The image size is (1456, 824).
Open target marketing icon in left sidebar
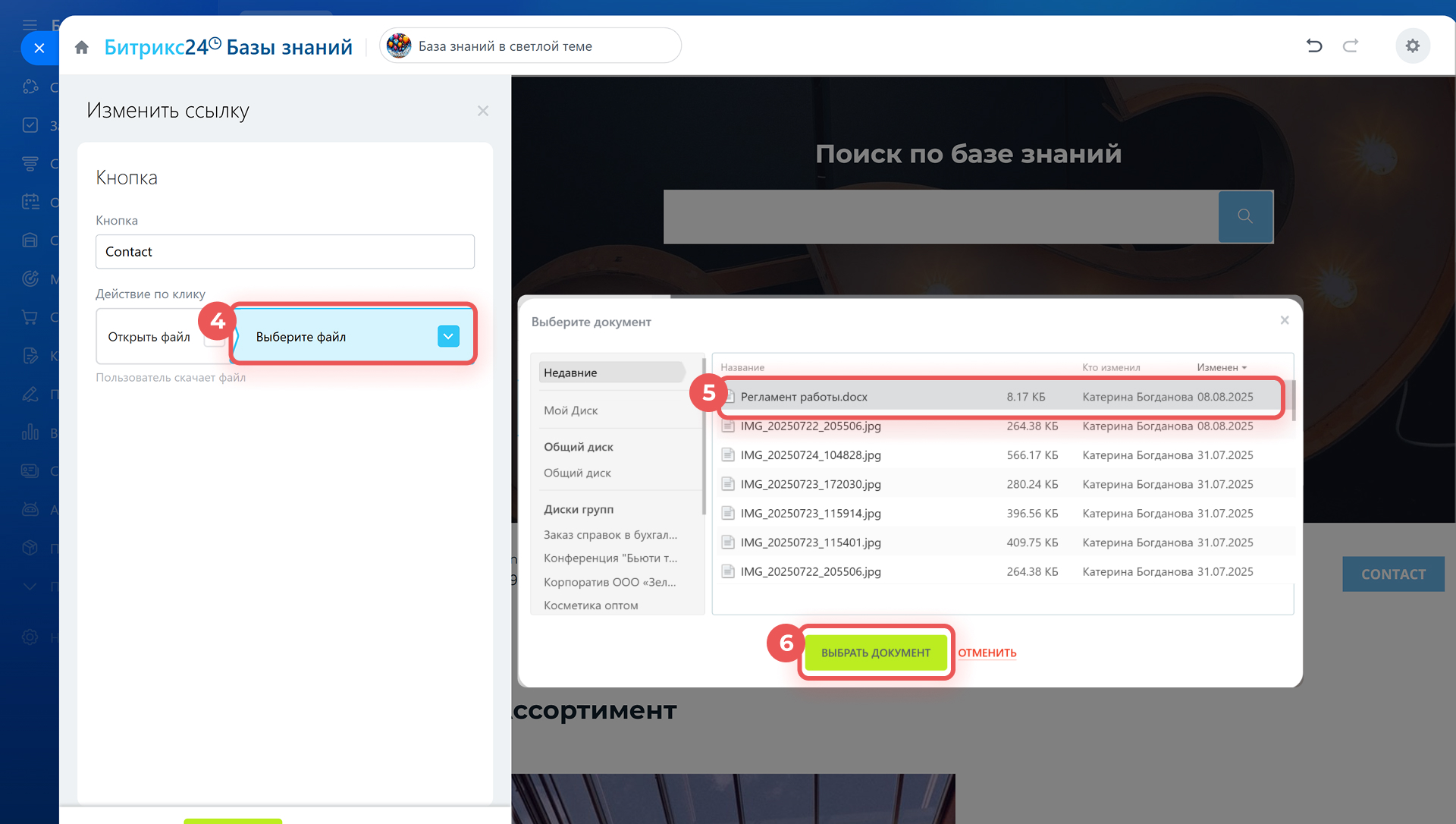click(x=30, y=278)
